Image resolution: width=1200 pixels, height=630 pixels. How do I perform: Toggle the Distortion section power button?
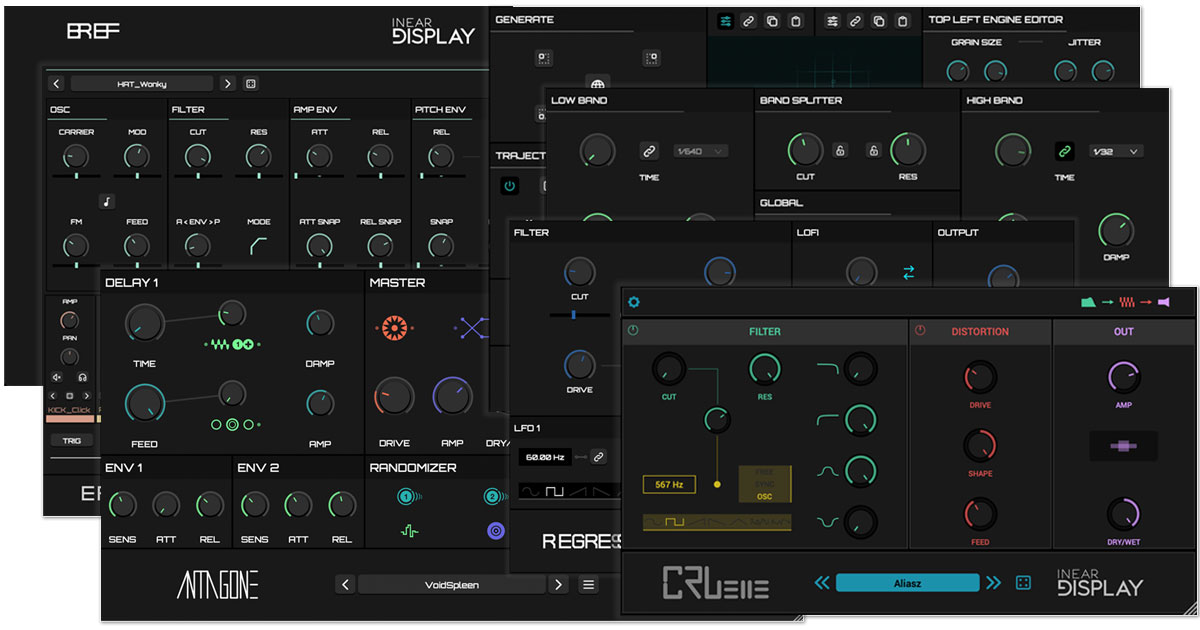(920, 331)
